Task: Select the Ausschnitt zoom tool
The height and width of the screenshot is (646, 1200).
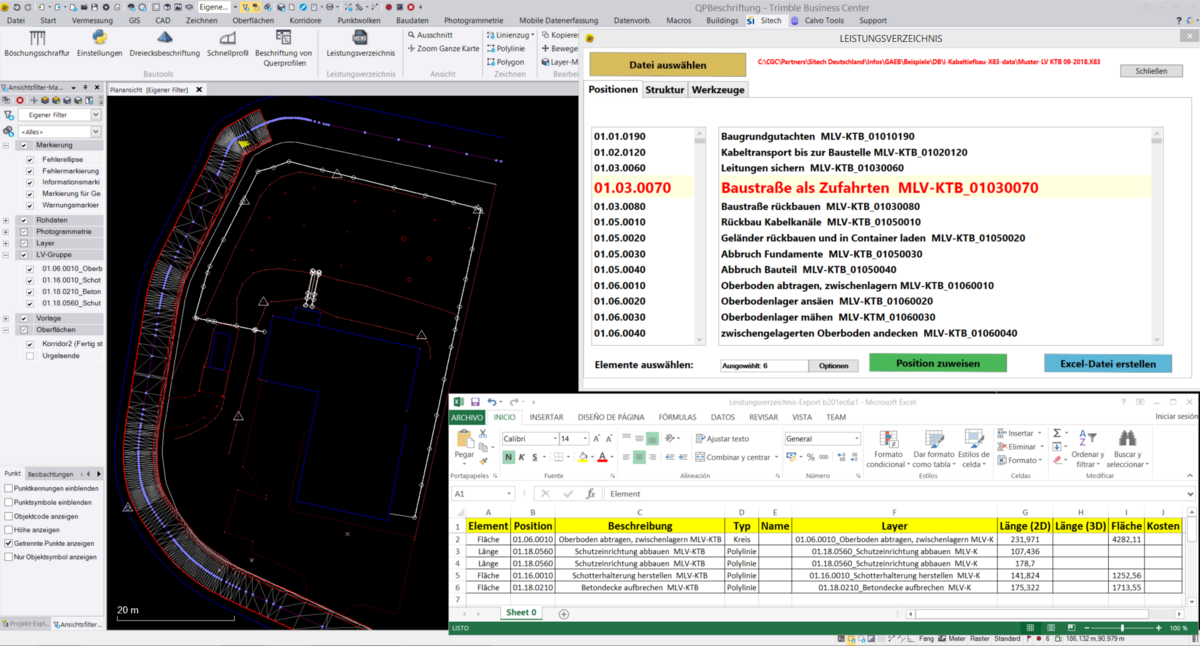Action: [430, 35]
